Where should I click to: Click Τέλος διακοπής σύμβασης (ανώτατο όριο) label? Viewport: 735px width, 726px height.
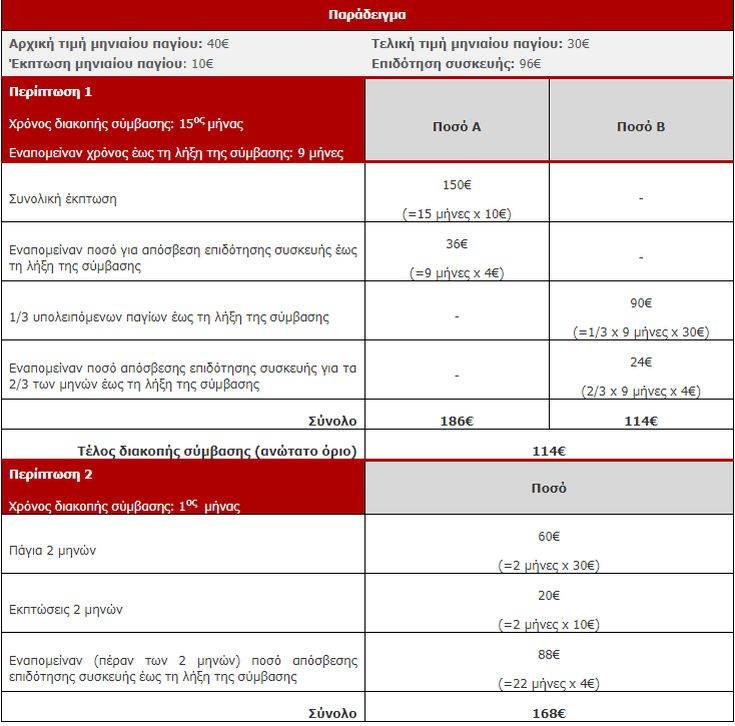pyautogui.click(x=216, y=451)
